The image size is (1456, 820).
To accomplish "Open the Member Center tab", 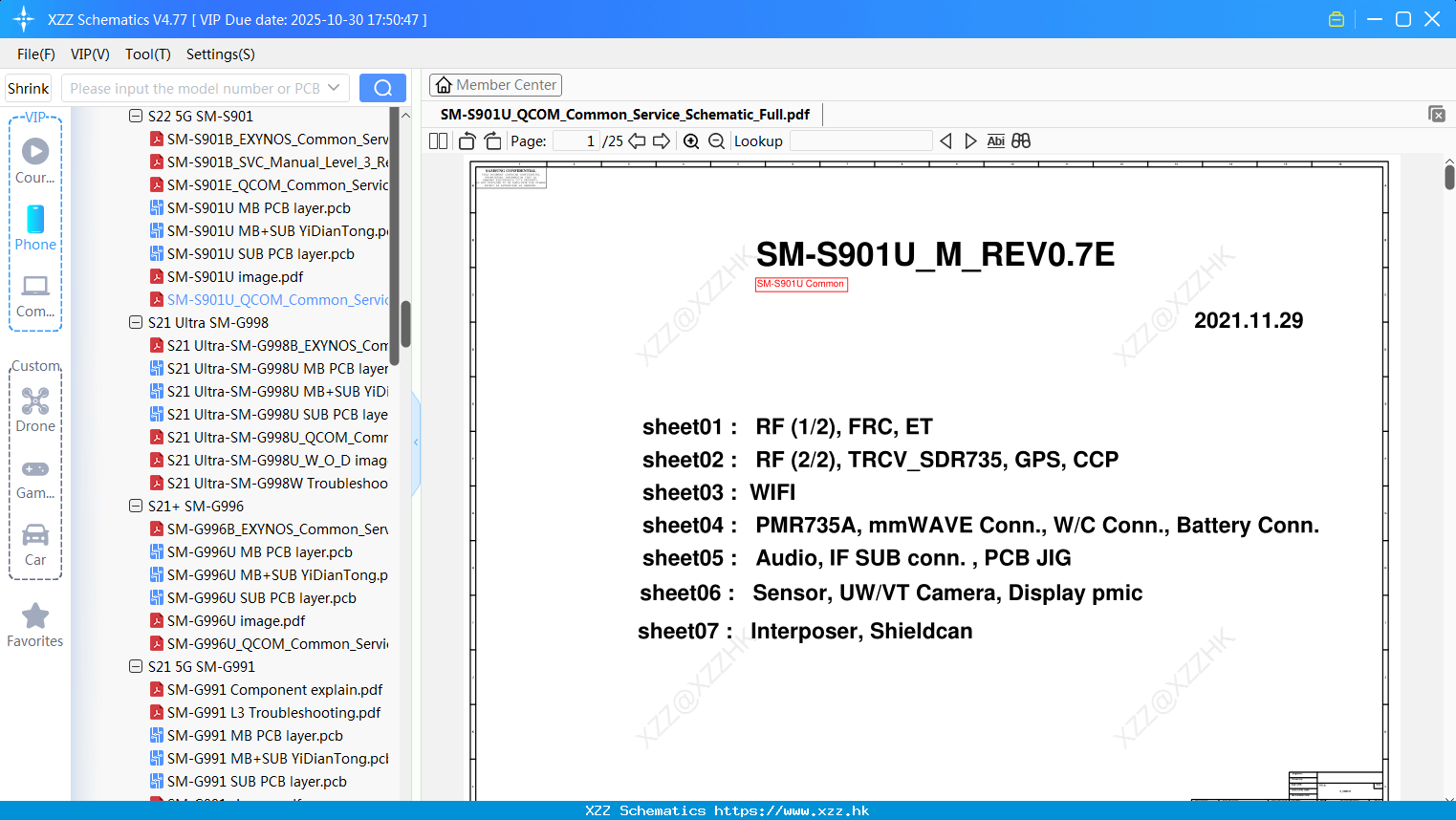I will click(x=495, y=85).
